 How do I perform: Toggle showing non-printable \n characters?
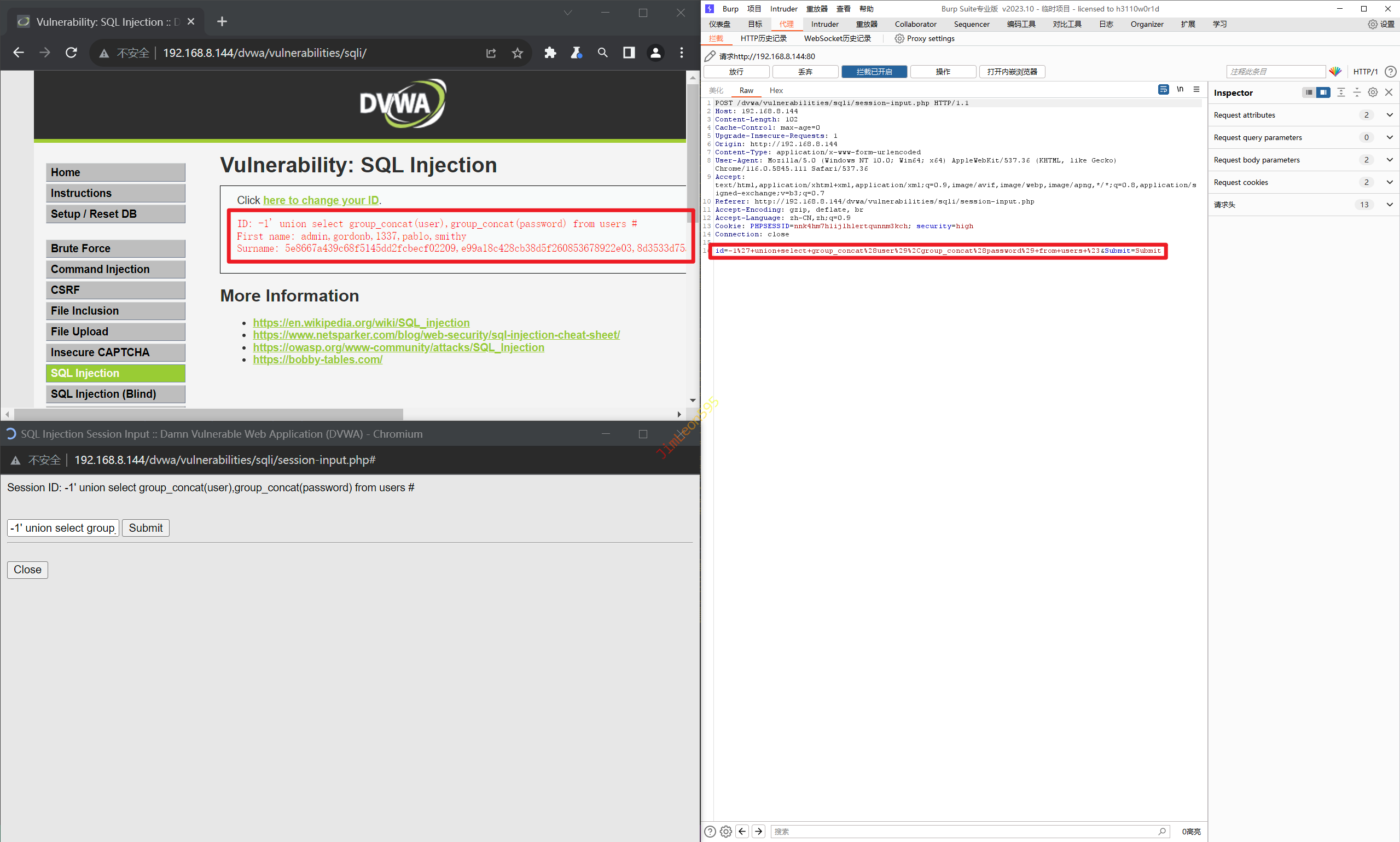[1180, 90]
